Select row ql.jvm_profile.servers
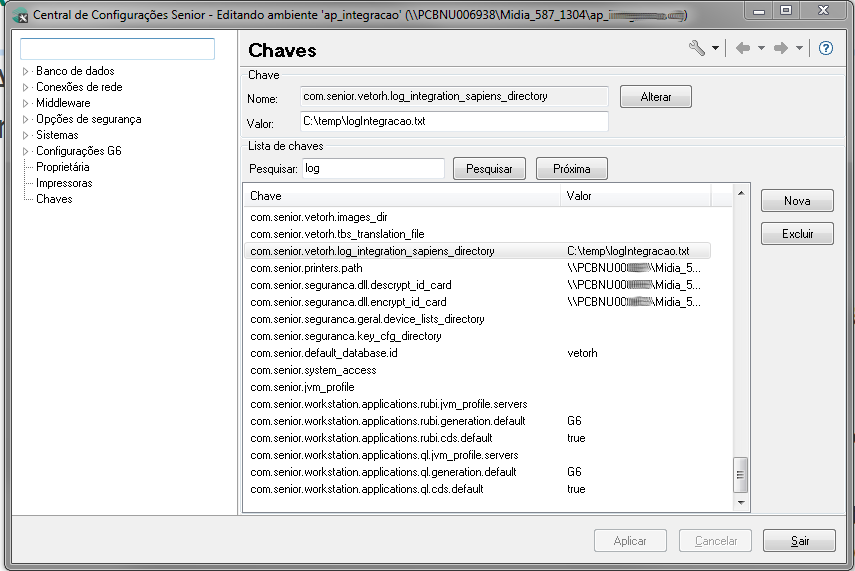Screen dimensions: 855x571 pyautogui.click(x=477, y=455)
